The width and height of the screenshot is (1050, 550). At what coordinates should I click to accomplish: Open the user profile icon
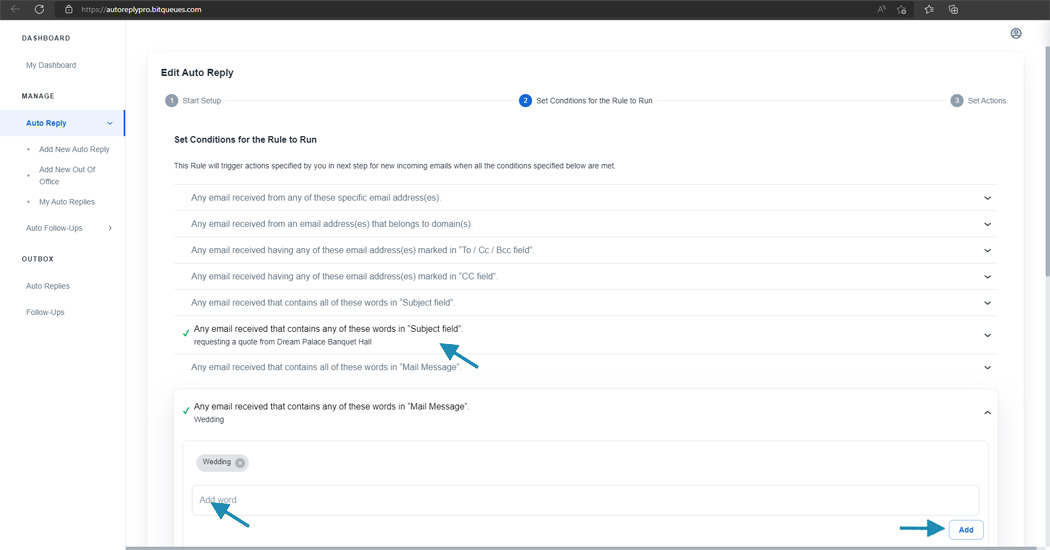1016,33
